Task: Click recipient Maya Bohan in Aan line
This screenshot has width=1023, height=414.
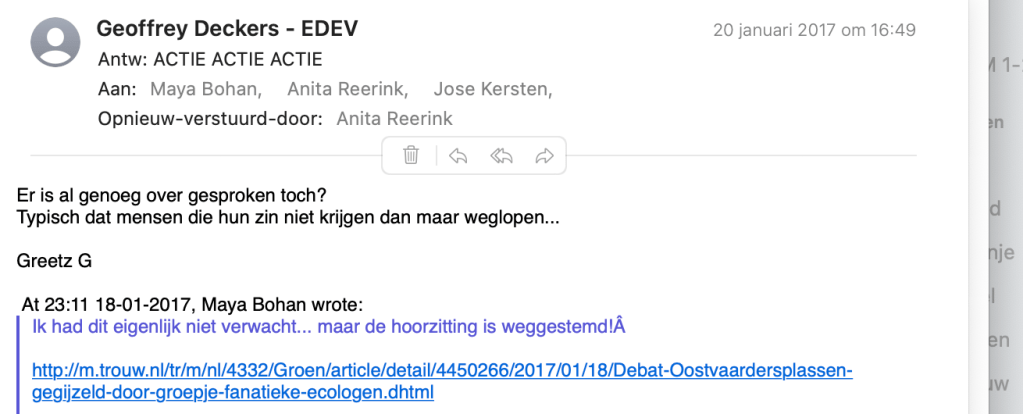Action: [206, 89]
